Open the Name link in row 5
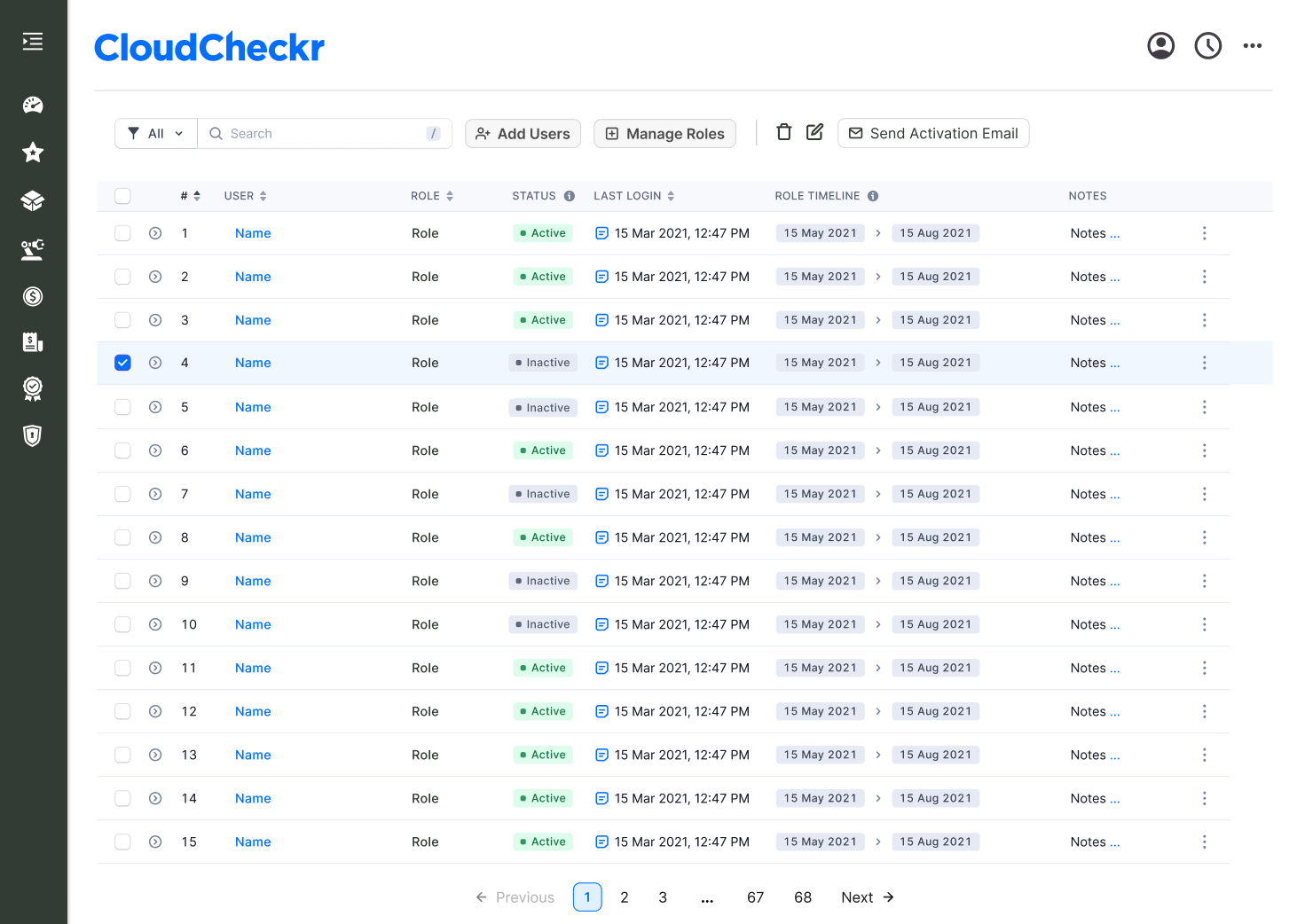1297x924 pixels. (253, 407)
